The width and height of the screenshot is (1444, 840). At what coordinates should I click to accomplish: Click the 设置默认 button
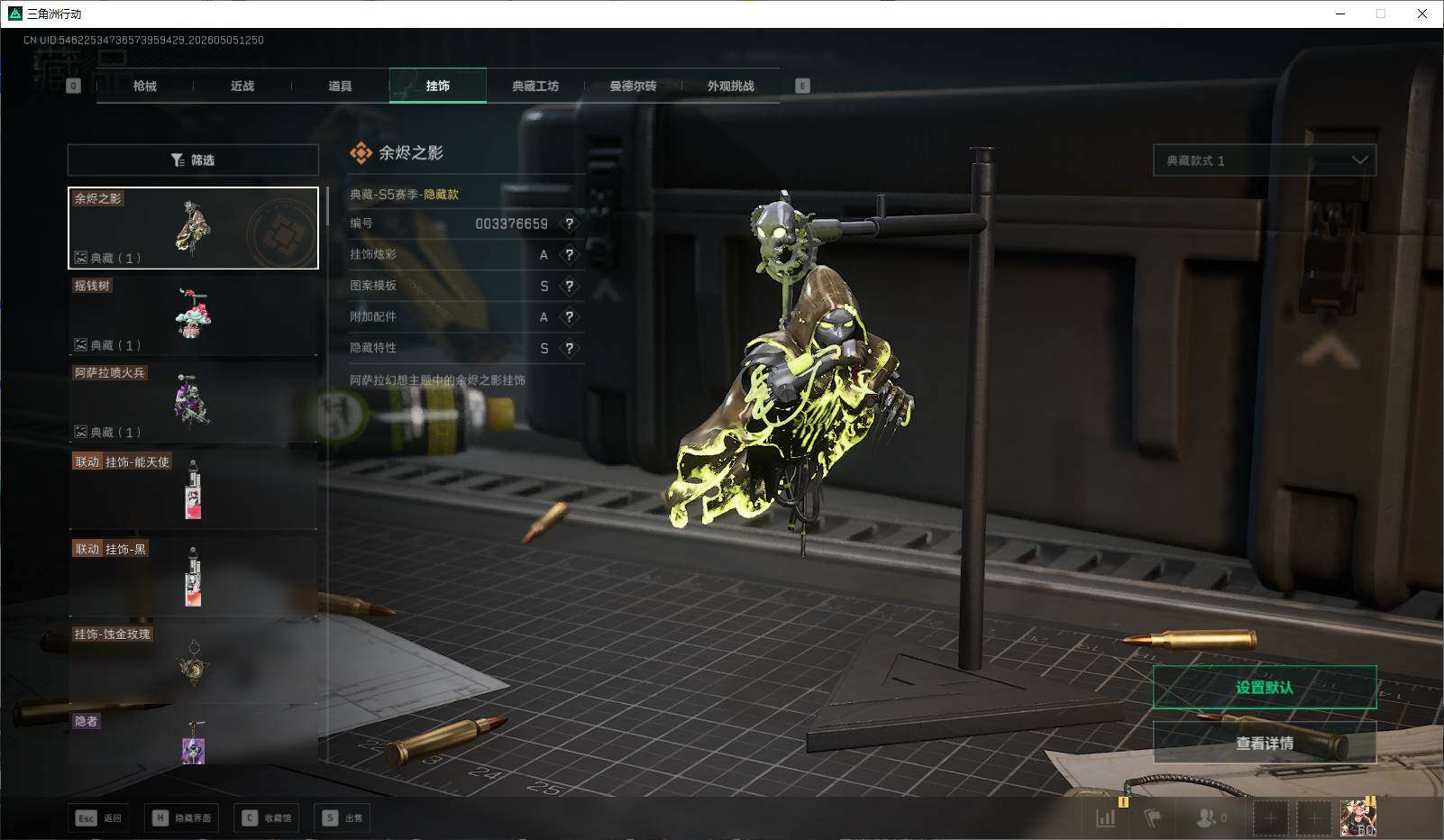coord(1265,688)
